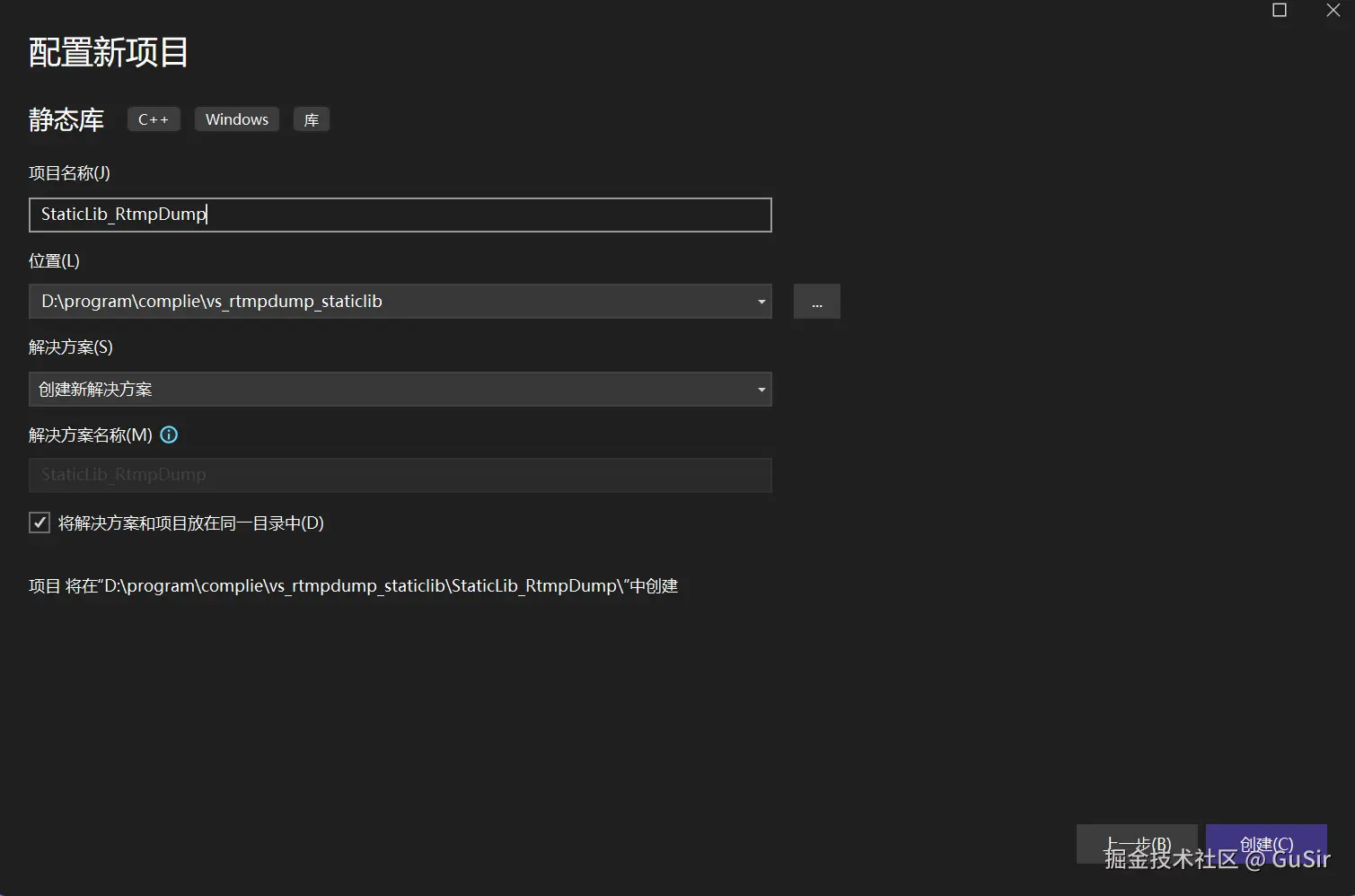Select the Windows platform tag
Screen dimensions: 1355x896
click(236, 119)
